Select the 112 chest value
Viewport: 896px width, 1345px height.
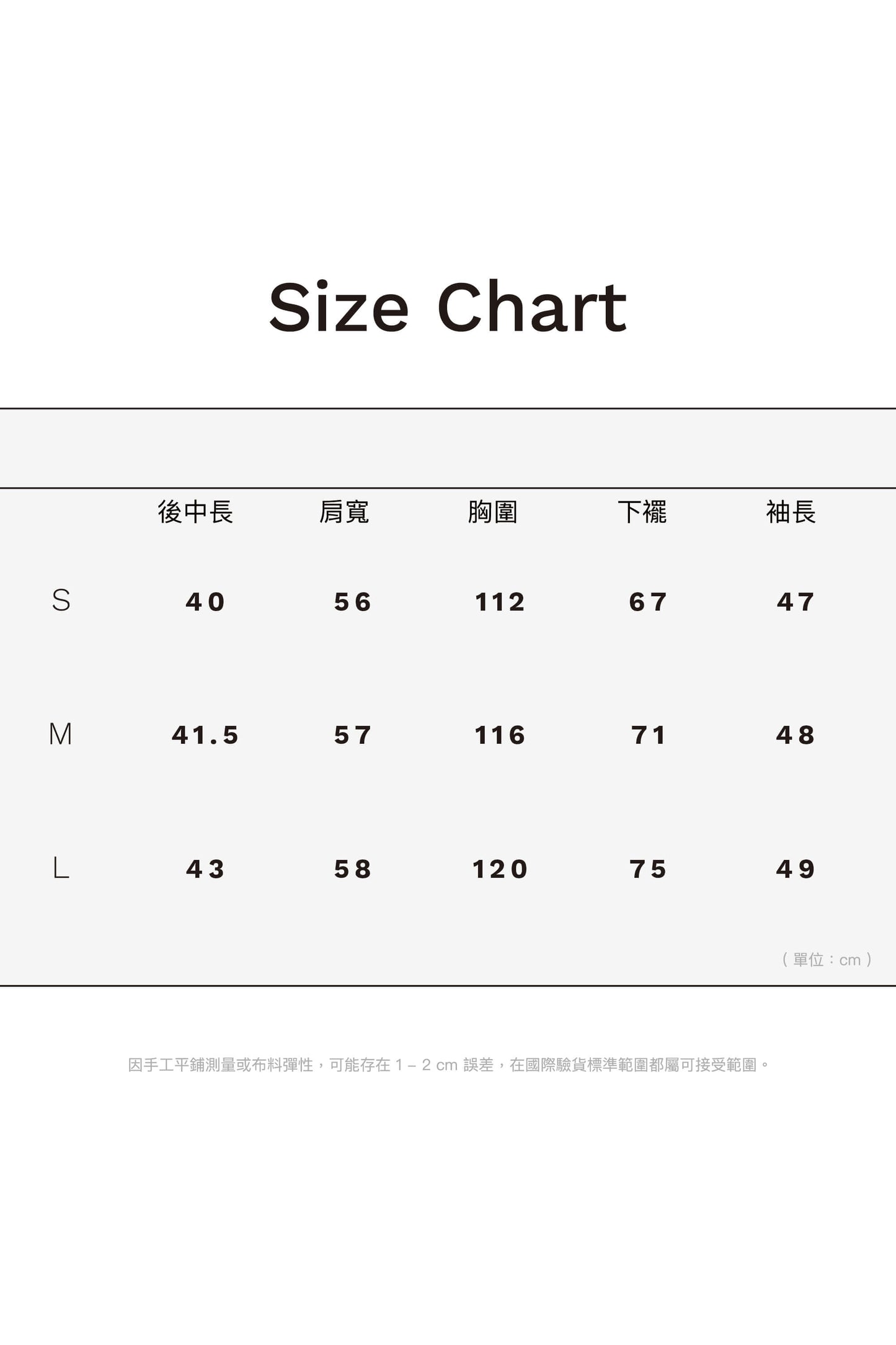coord(500,602)
